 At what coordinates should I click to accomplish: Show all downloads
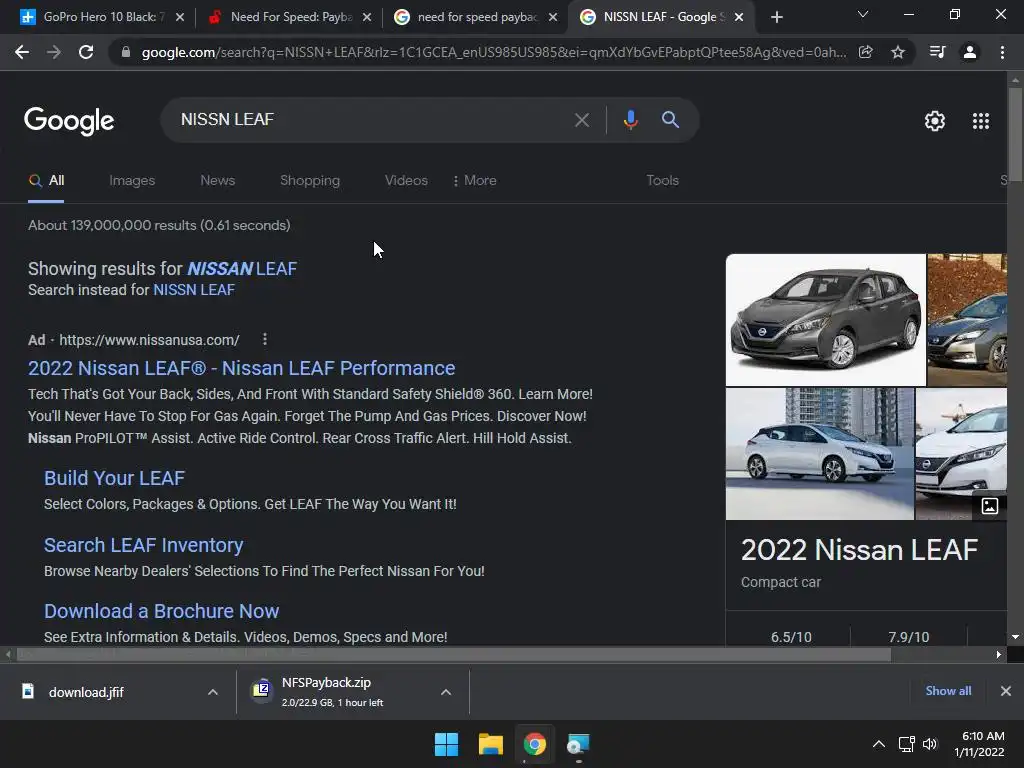pos(948,691)
